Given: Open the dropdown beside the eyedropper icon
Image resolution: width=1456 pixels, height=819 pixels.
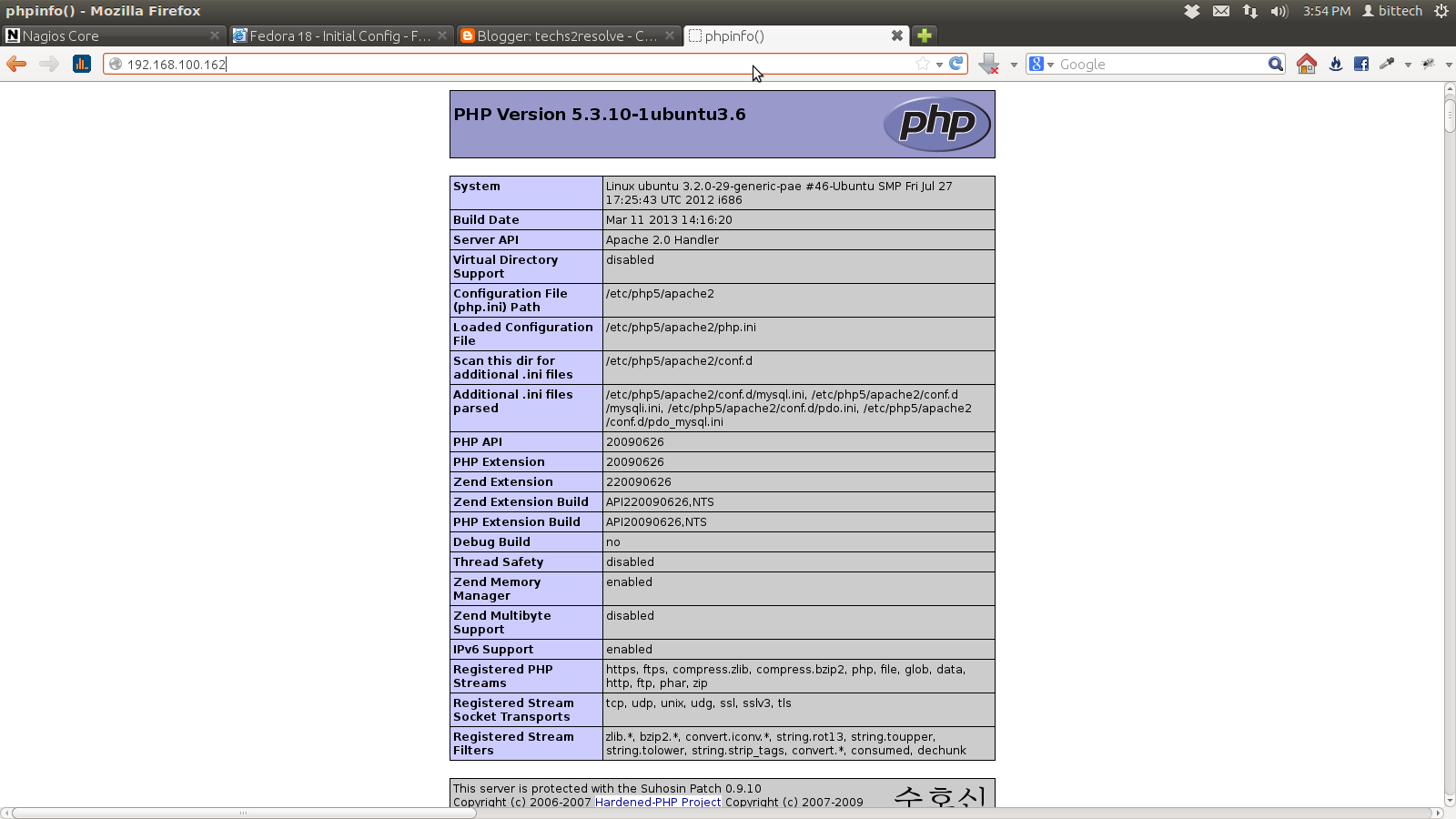Looking at the screenshot, I should coord(1408,64).
